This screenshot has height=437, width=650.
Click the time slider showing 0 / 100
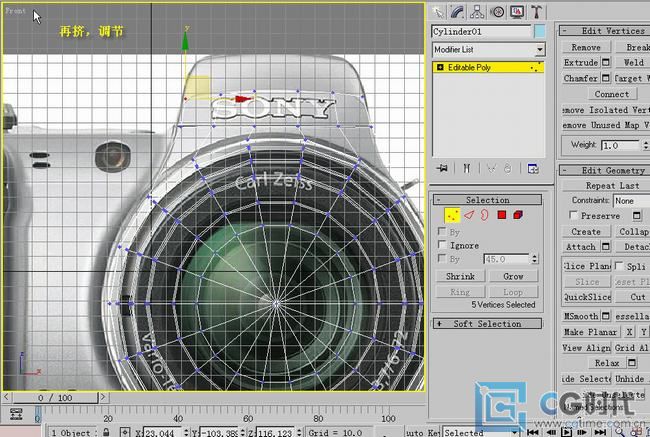(x=55, y=398)
